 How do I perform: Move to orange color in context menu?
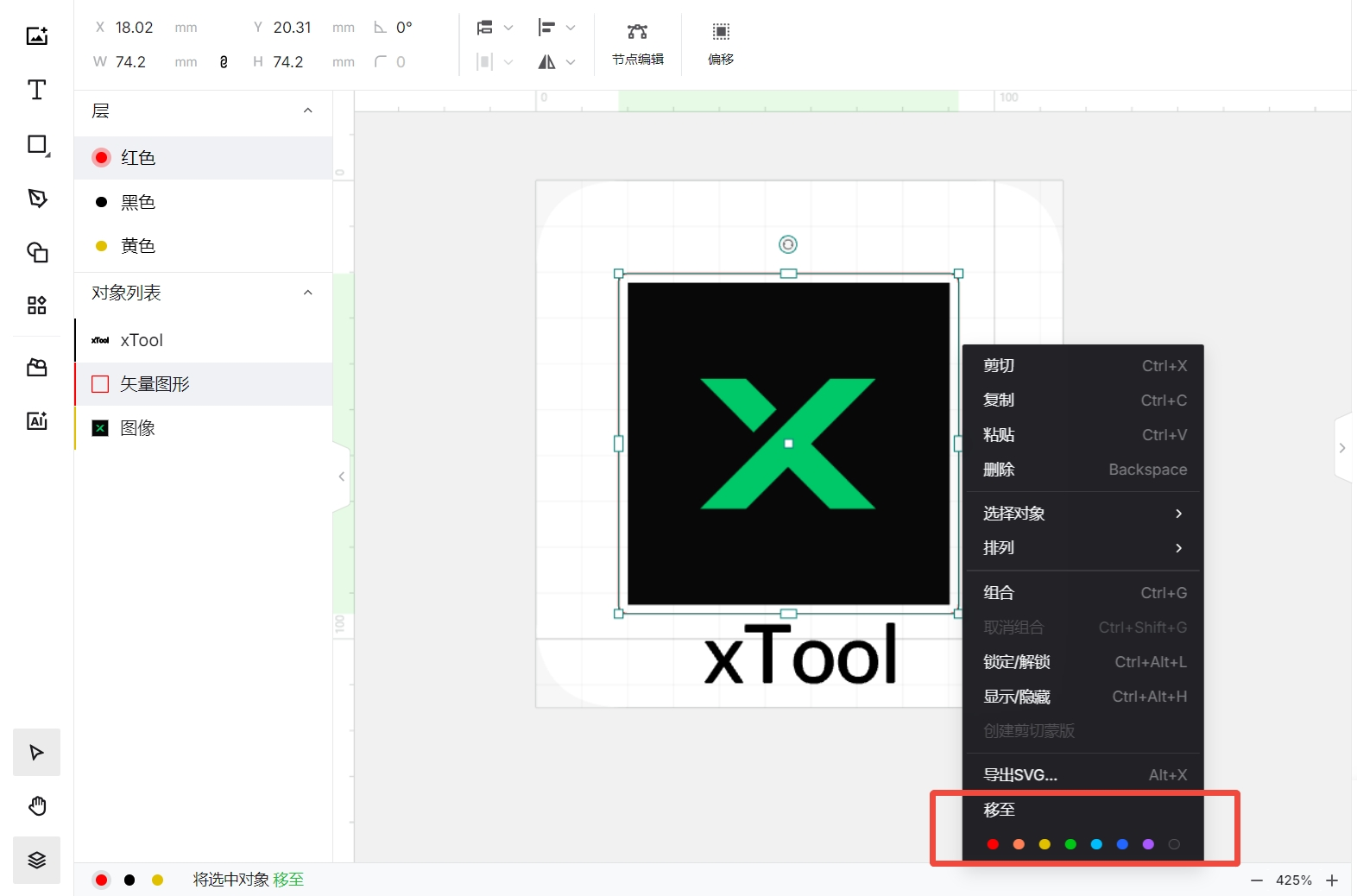[x=1019, y=844]
